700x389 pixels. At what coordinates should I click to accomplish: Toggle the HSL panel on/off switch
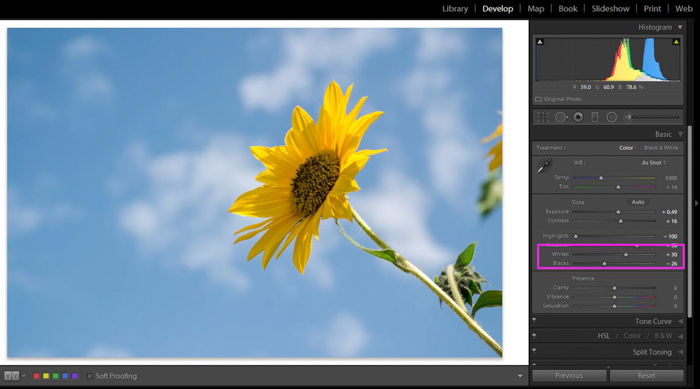534,335
